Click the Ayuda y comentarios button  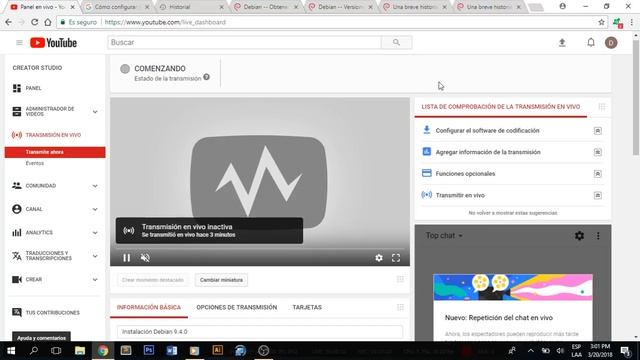tap(41, 337)
